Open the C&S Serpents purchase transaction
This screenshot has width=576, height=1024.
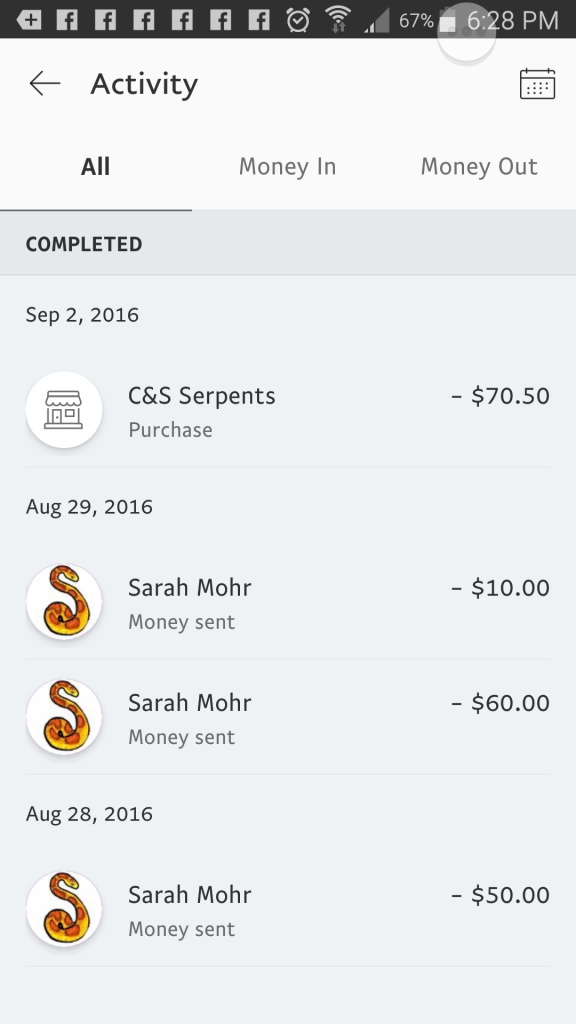tap(288, 410)
